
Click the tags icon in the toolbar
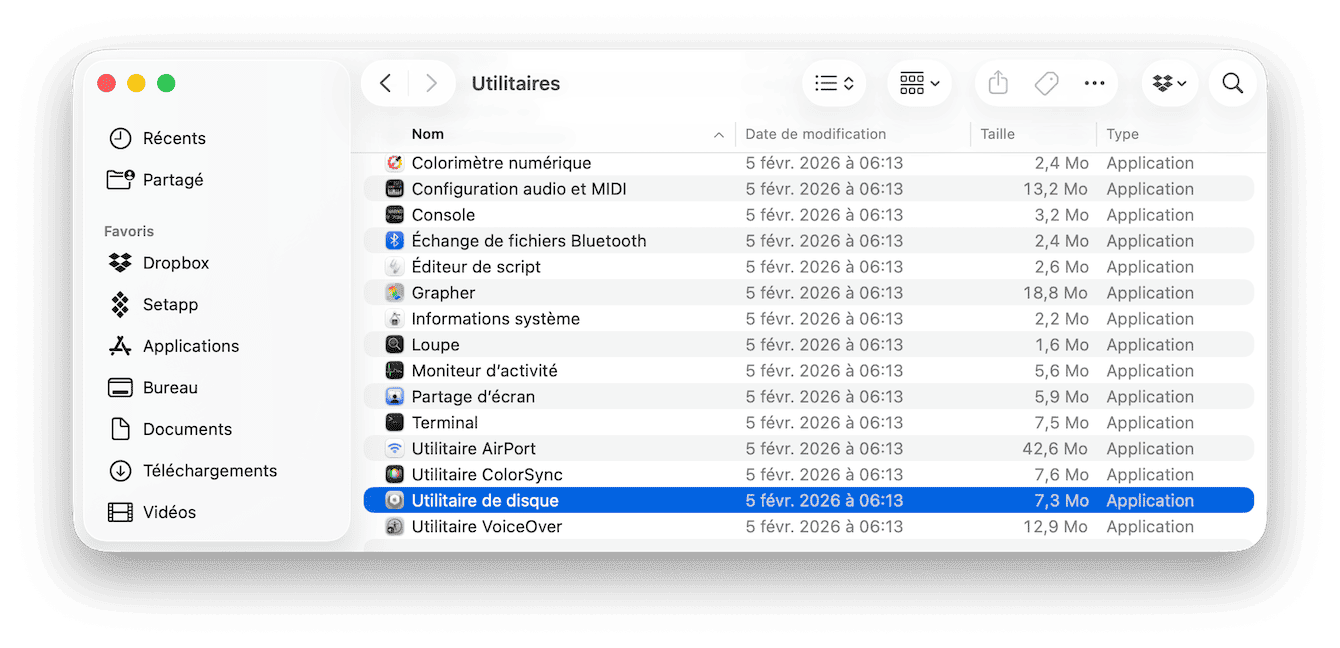pos(1046,83)
